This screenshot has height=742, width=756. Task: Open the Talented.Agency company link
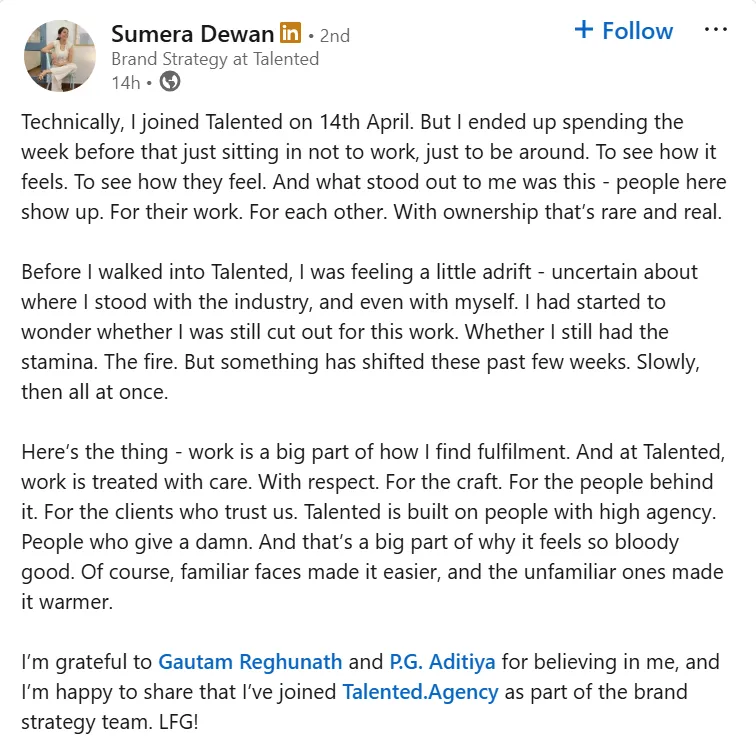click(x=420, y=692)
